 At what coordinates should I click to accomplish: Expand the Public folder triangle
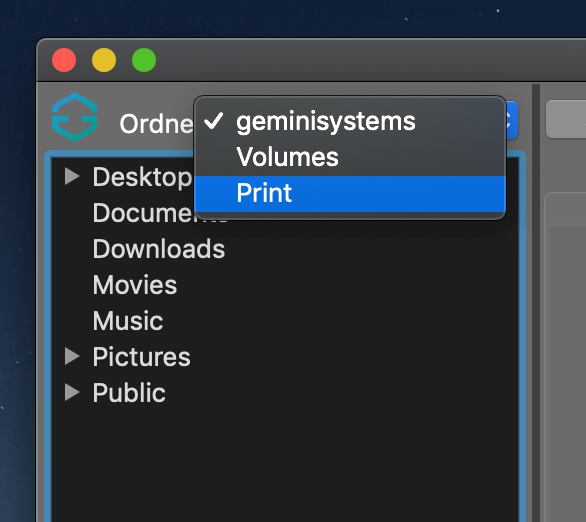(x=72, y=392)
